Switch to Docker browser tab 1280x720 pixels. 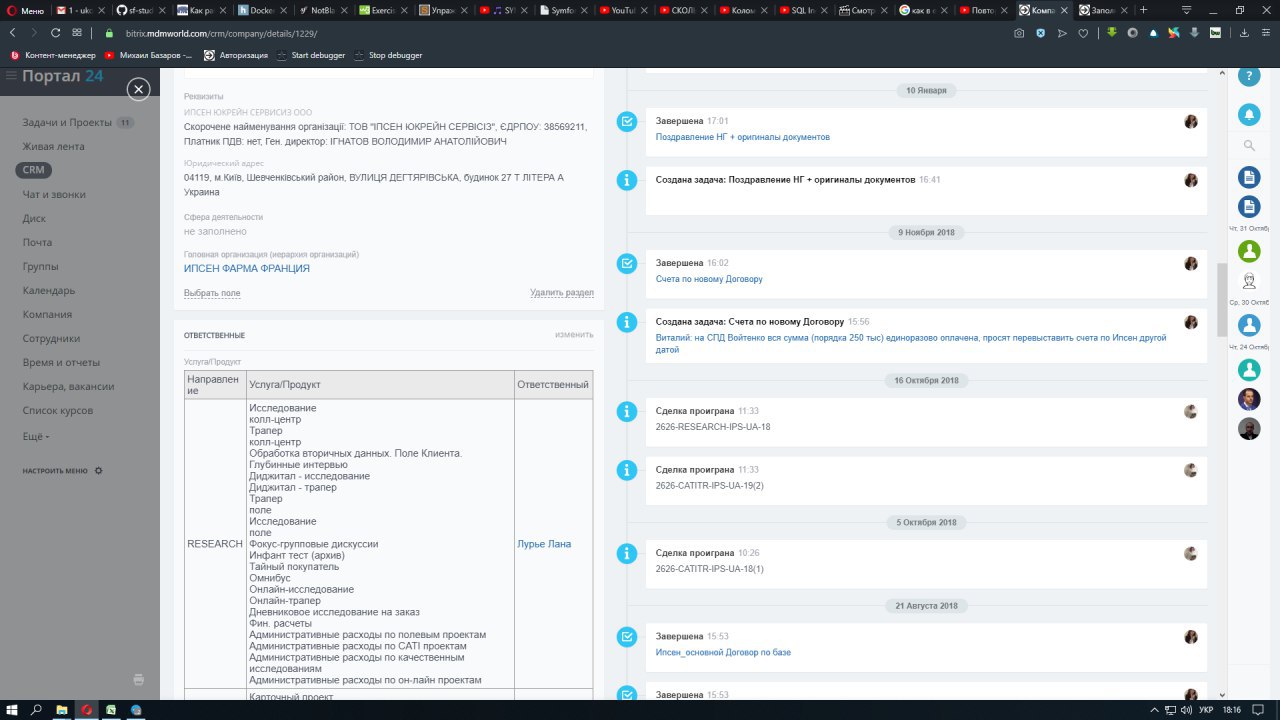point(263,10)
